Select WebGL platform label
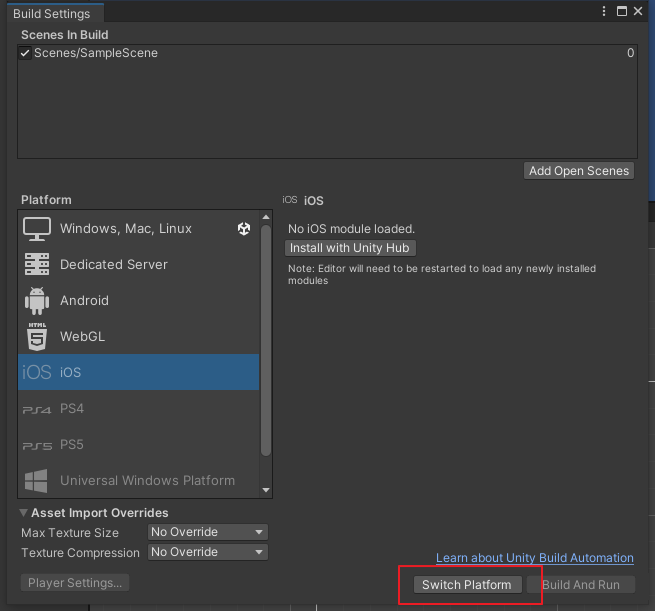 [82, 337]
